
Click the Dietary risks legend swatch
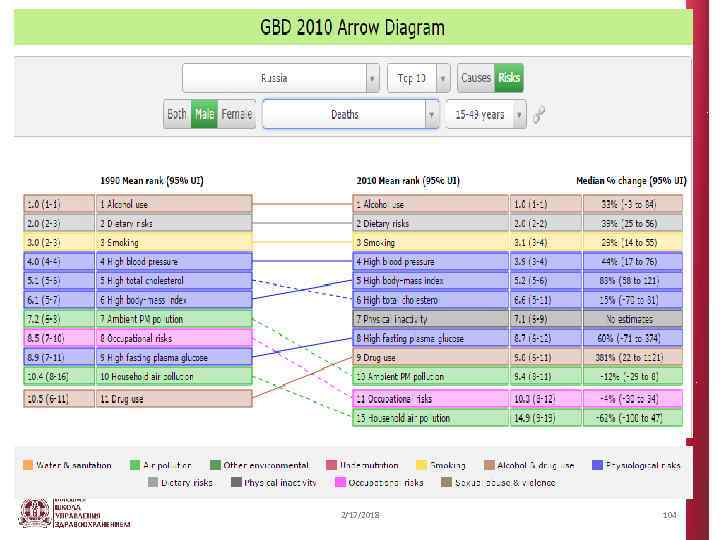click(153, 482)
